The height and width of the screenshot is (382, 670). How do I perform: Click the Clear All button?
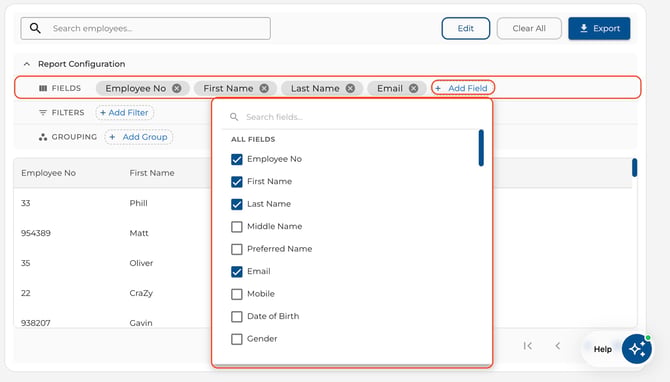[x=529, y=29]
